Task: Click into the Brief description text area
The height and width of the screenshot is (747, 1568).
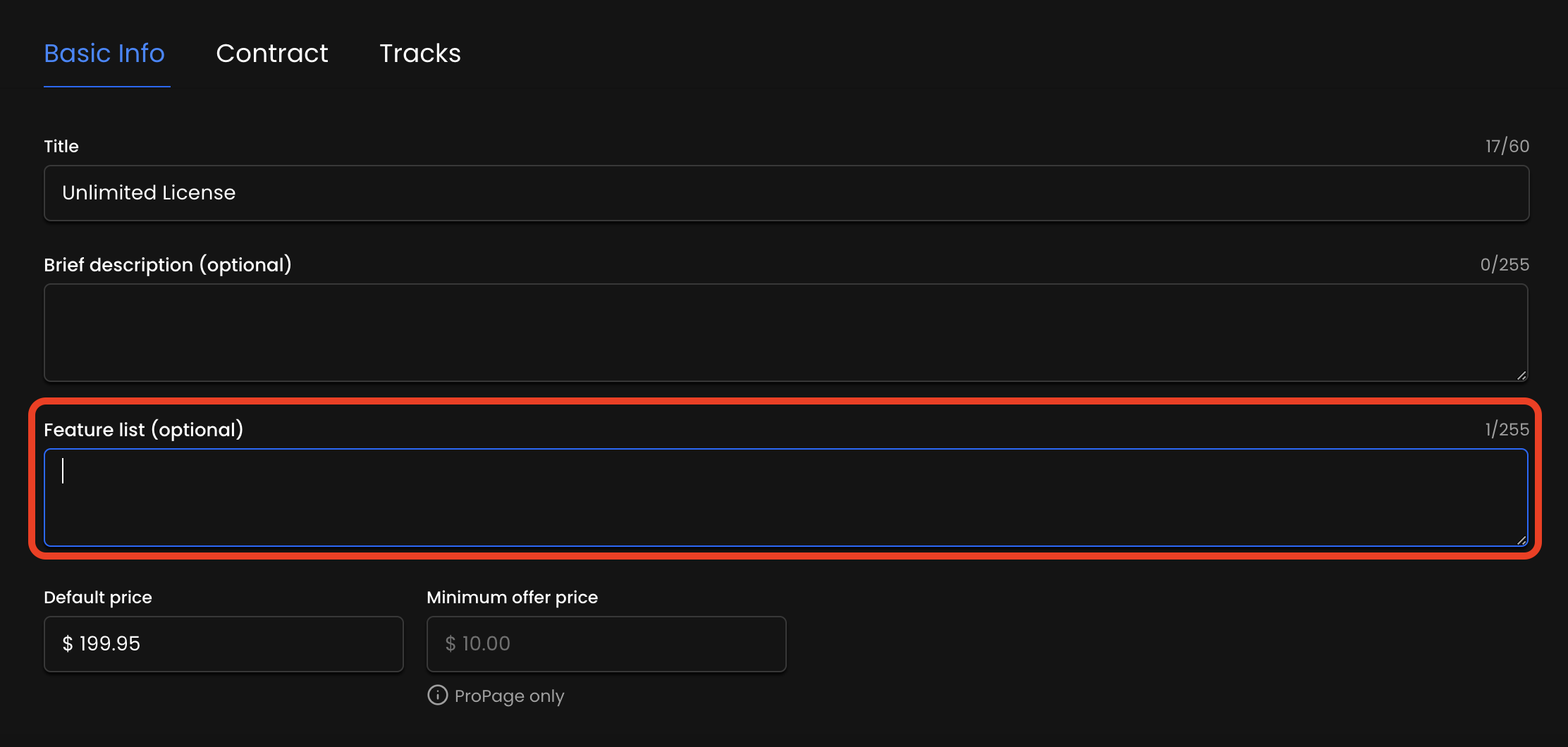Action: 786,333
